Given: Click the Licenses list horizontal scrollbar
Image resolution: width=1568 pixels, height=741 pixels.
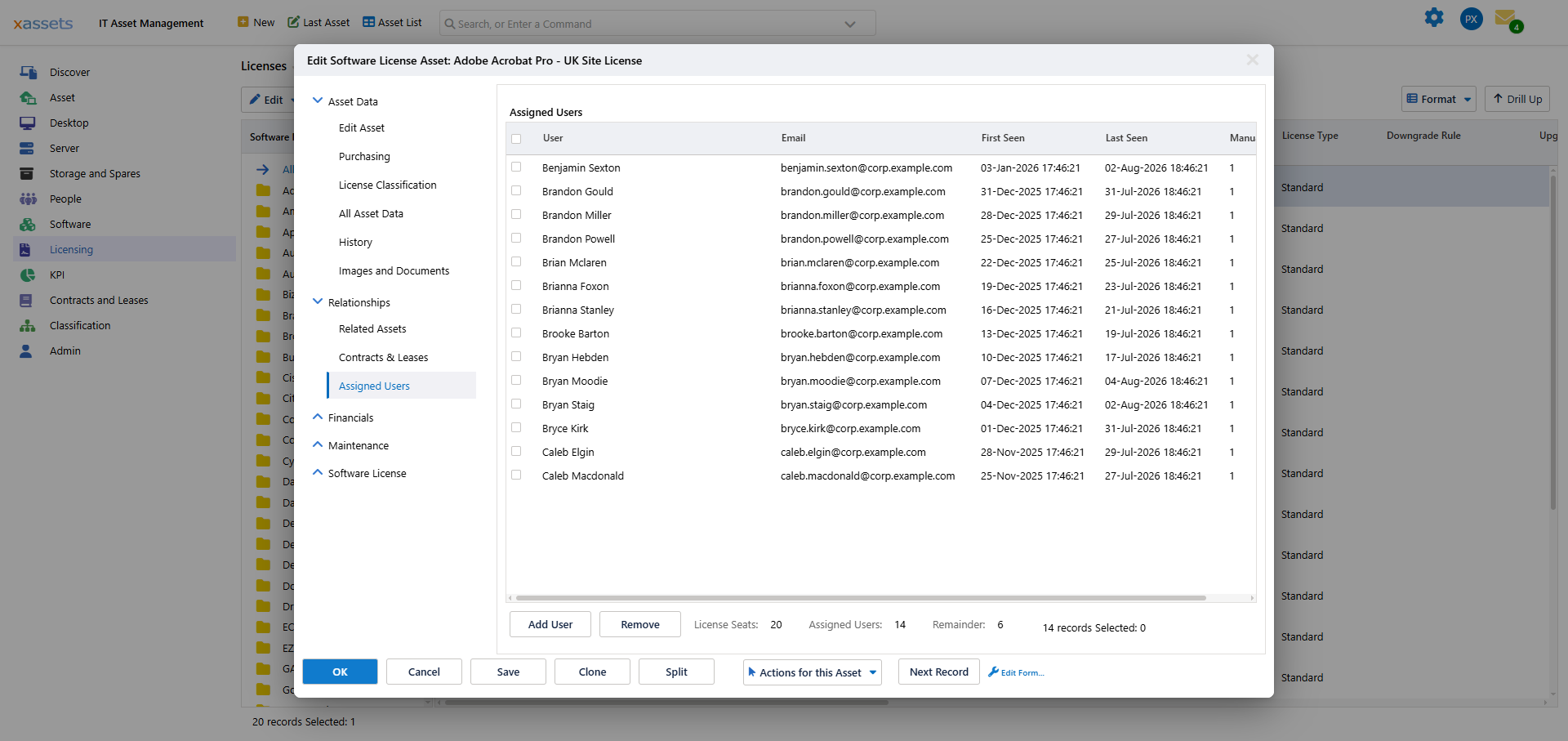Looking at the screenshot, I should 666,702.
